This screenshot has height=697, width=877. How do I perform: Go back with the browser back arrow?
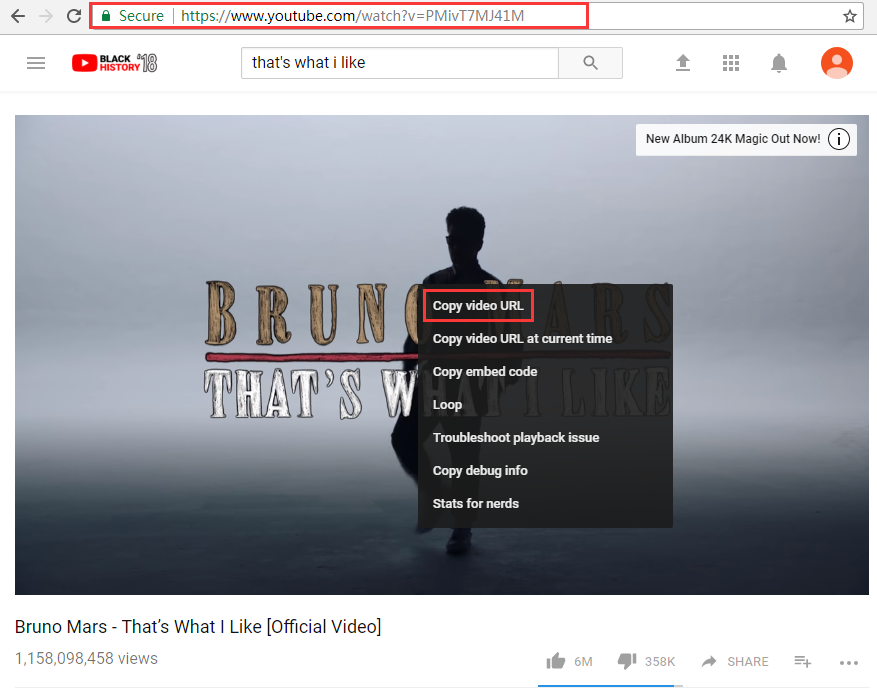[18, 16]
